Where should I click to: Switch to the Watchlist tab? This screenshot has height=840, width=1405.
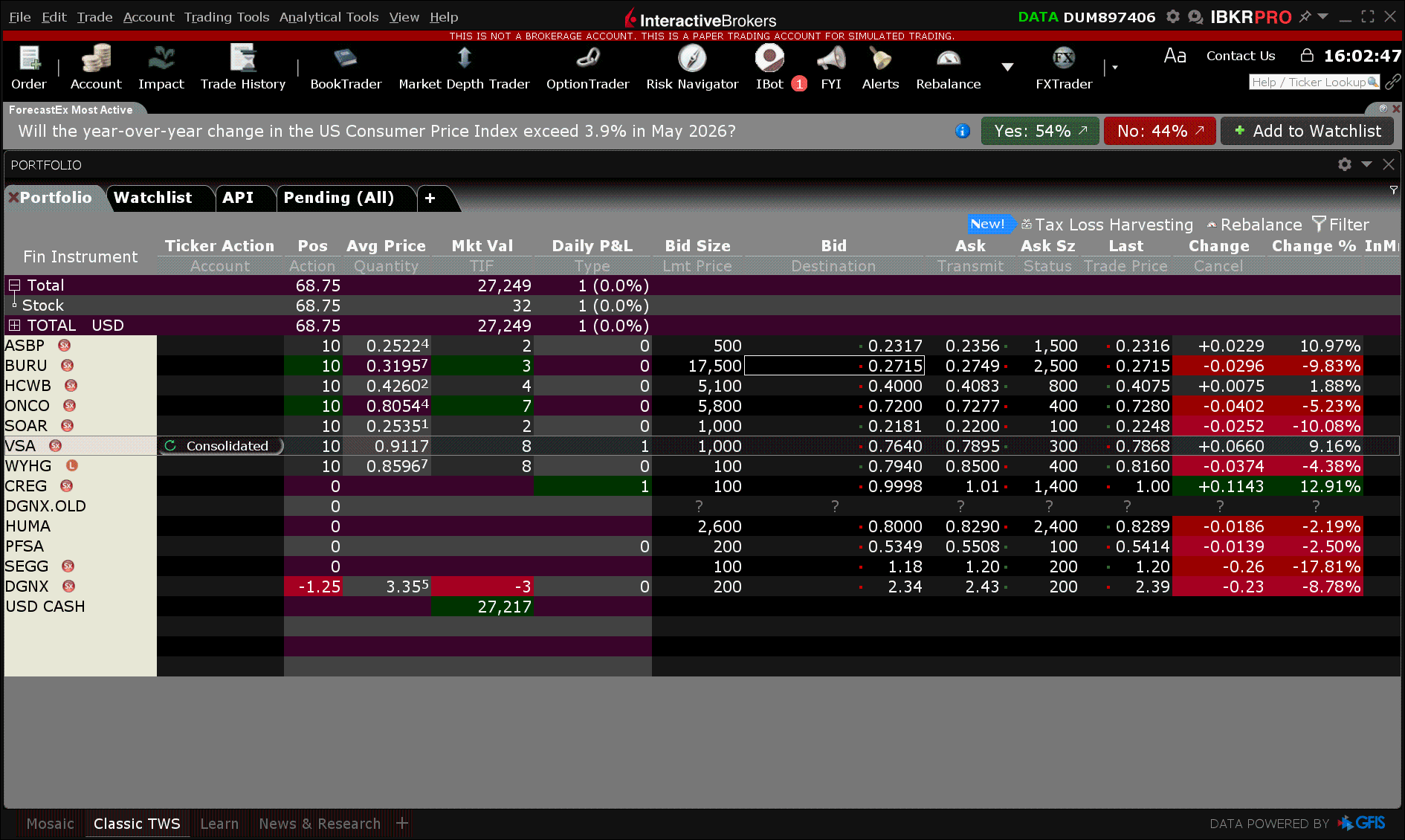pos(153,198)
